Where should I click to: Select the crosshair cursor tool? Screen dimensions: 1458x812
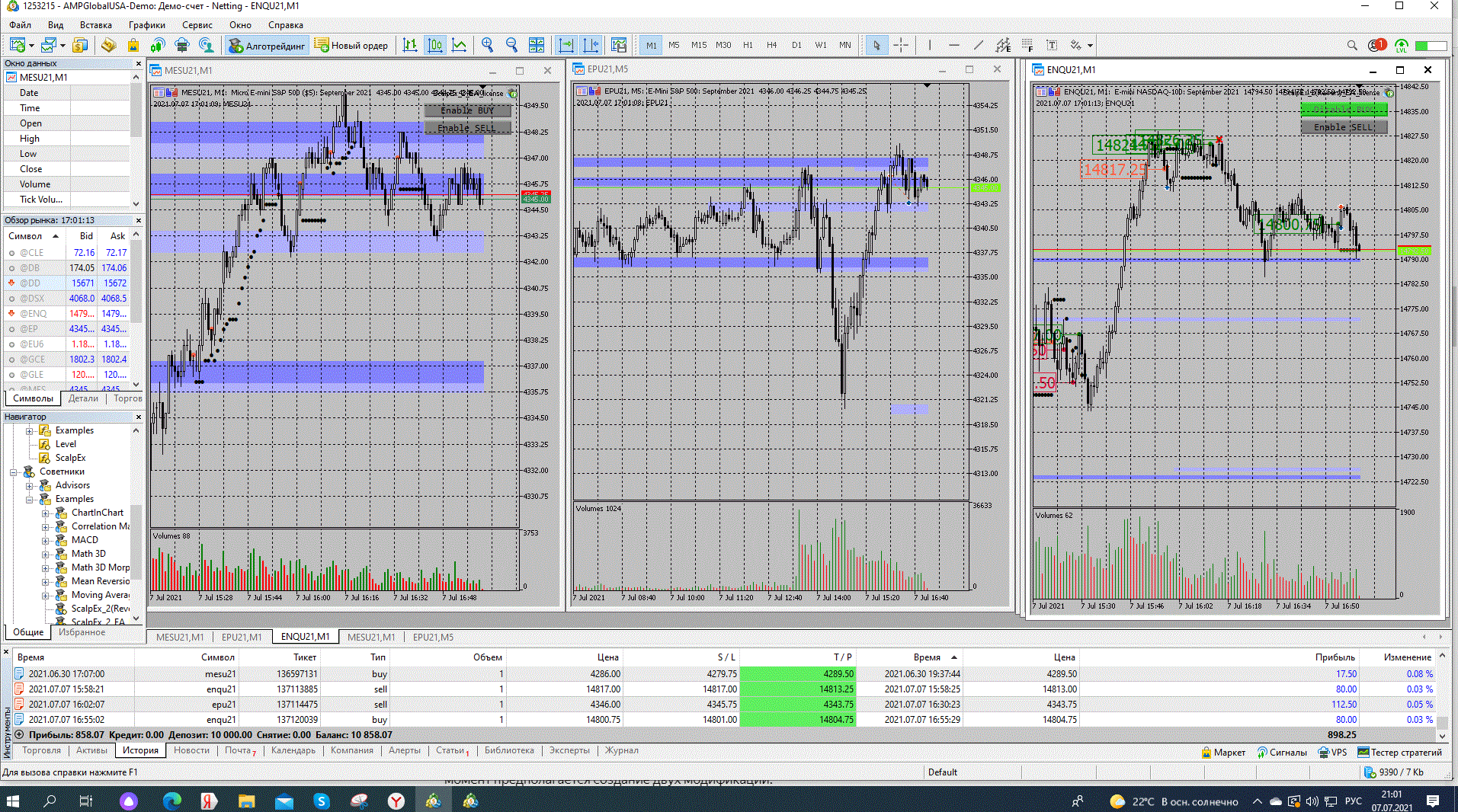[901, 46]
